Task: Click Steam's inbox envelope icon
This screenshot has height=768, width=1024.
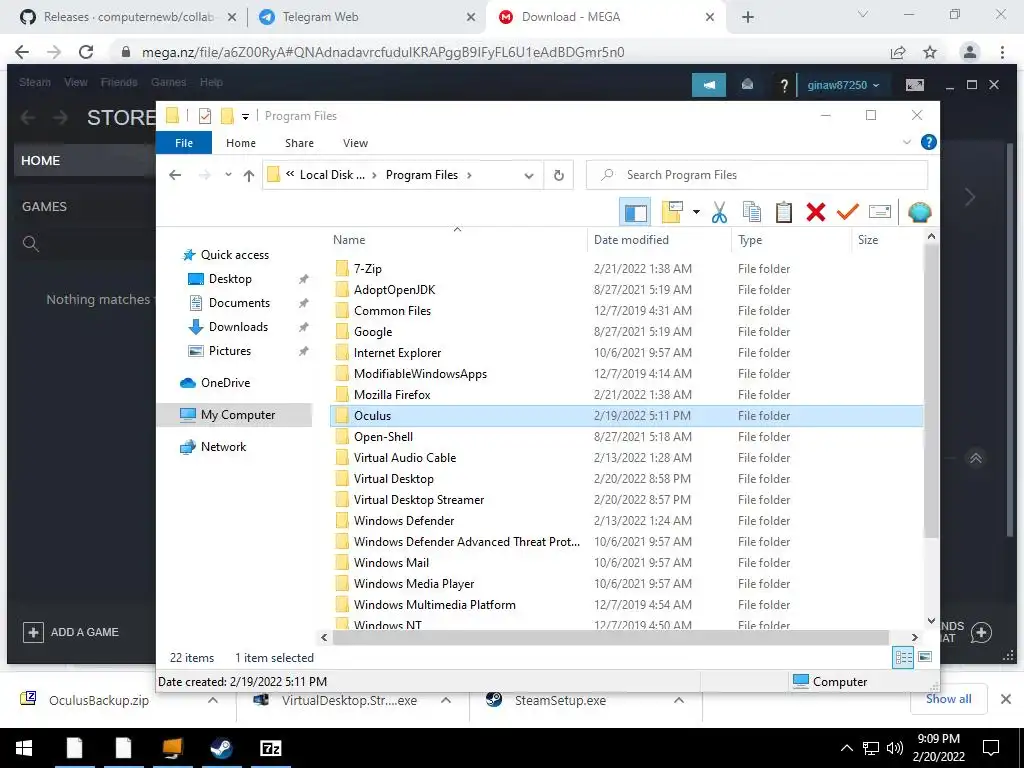Action: [747, 85]
